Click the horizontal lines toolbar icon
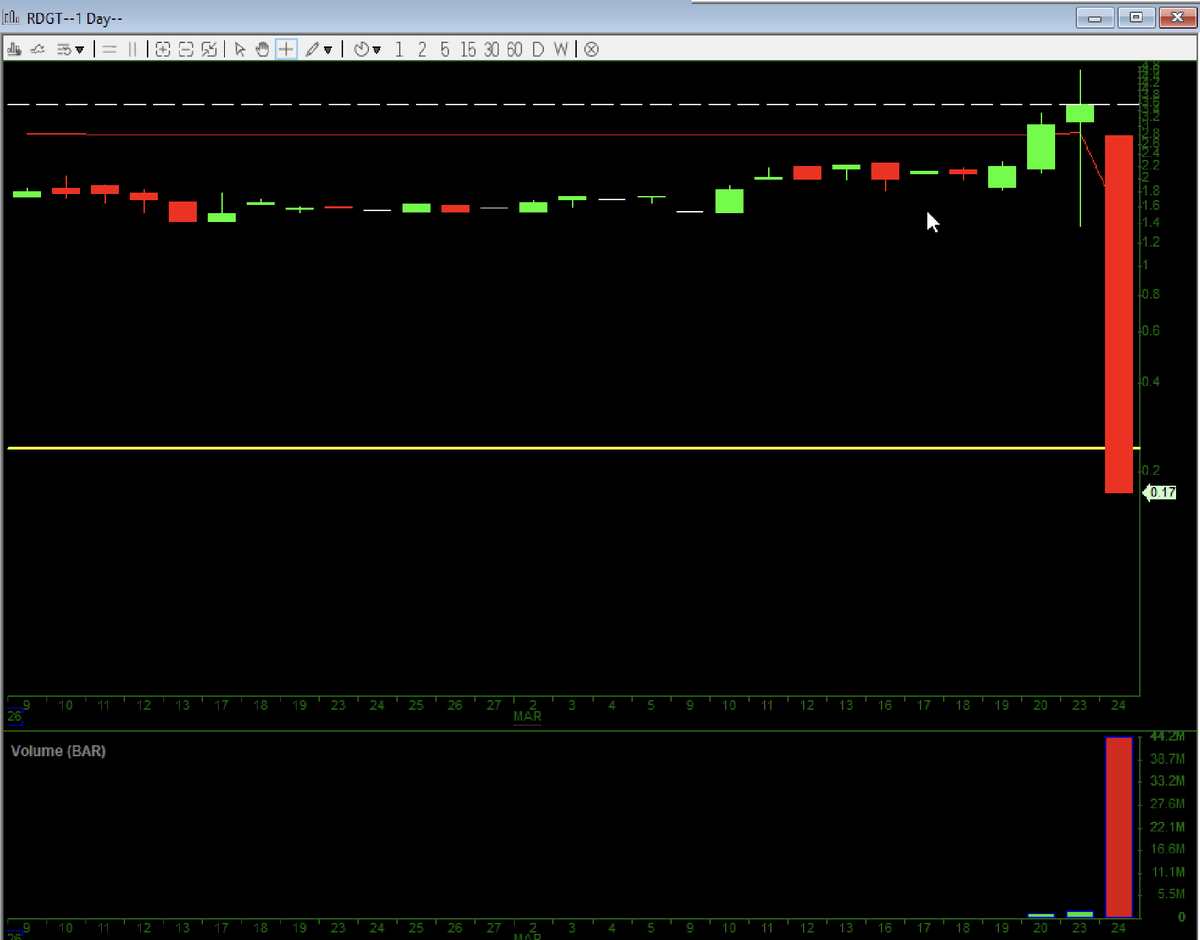This screenshot has width=1200, height=940. (x=110, y=49)
